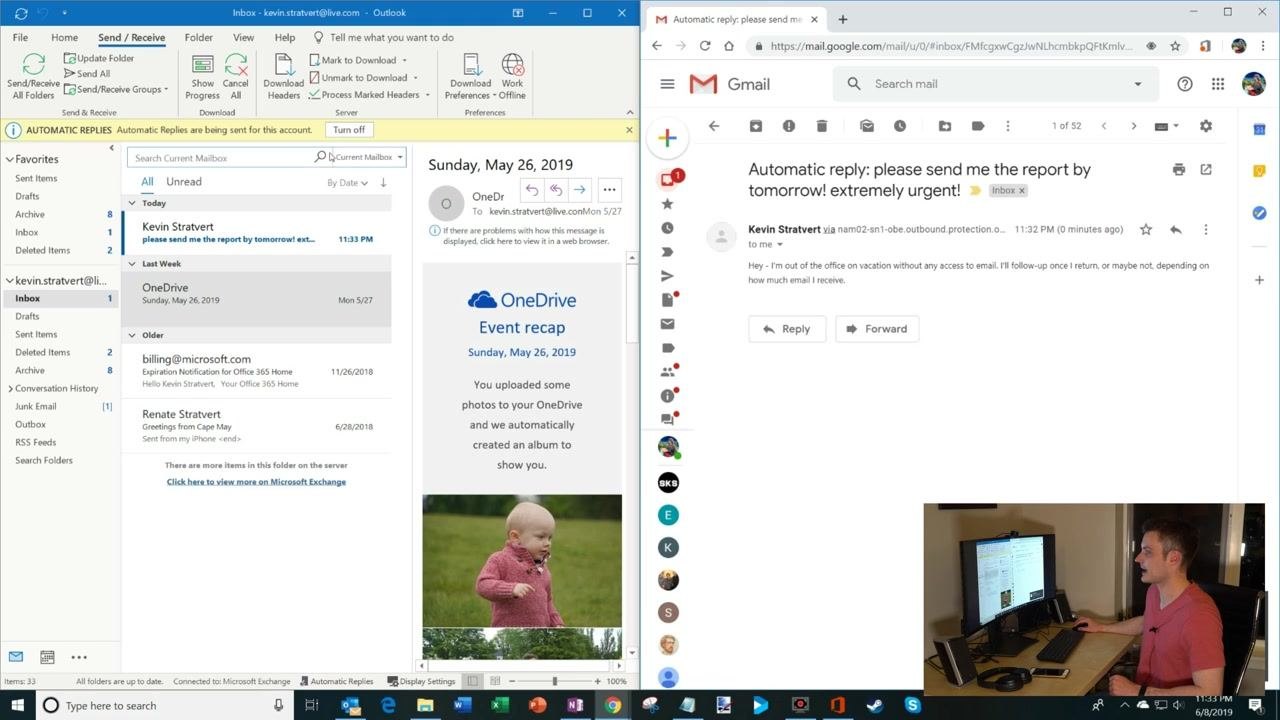Viewport: 1280px width, 720px height.
Task: Open Send/Receive Groups dropdown
Action: click(115, 89)
